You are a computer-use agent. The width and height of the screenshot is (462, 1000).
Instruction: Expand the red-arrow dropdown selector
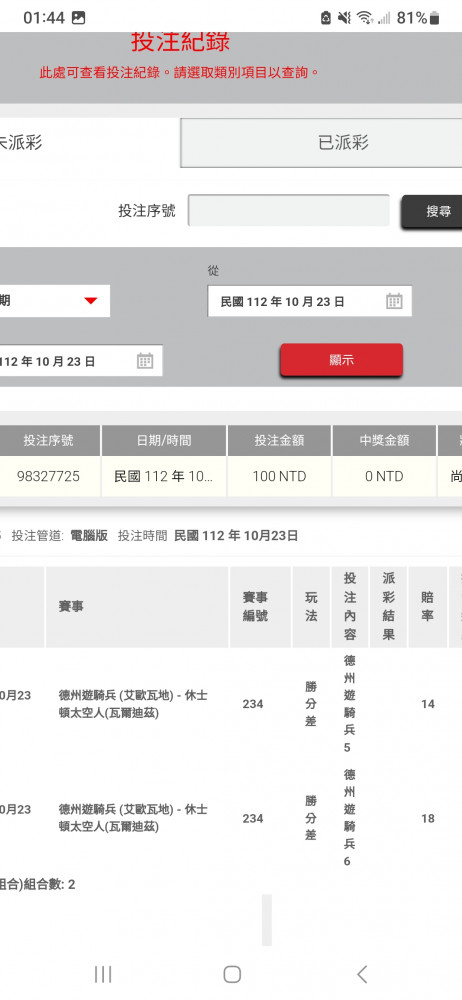coord(54,301)
